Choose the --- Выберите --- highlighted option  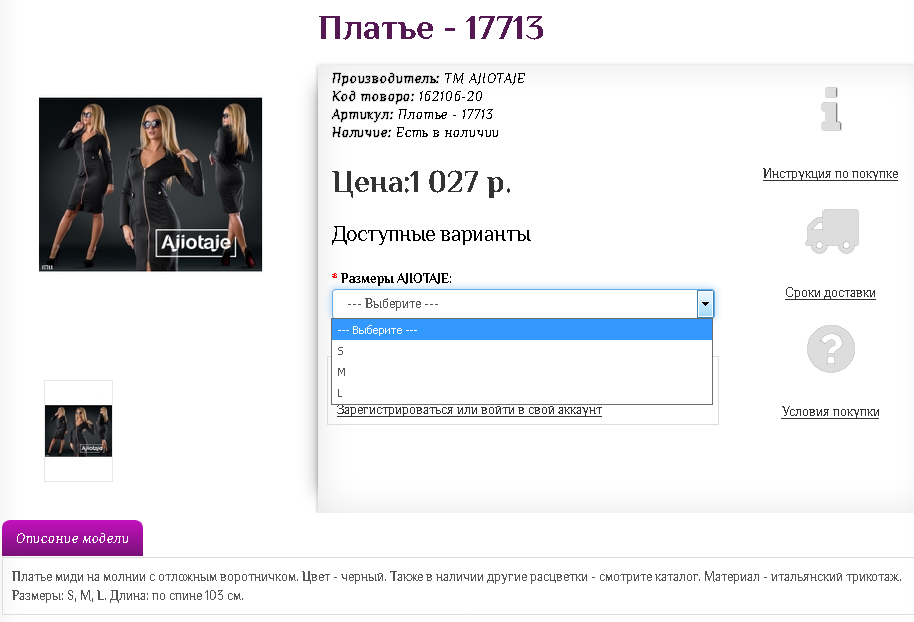pyautogui.click(x=522, y=330)
